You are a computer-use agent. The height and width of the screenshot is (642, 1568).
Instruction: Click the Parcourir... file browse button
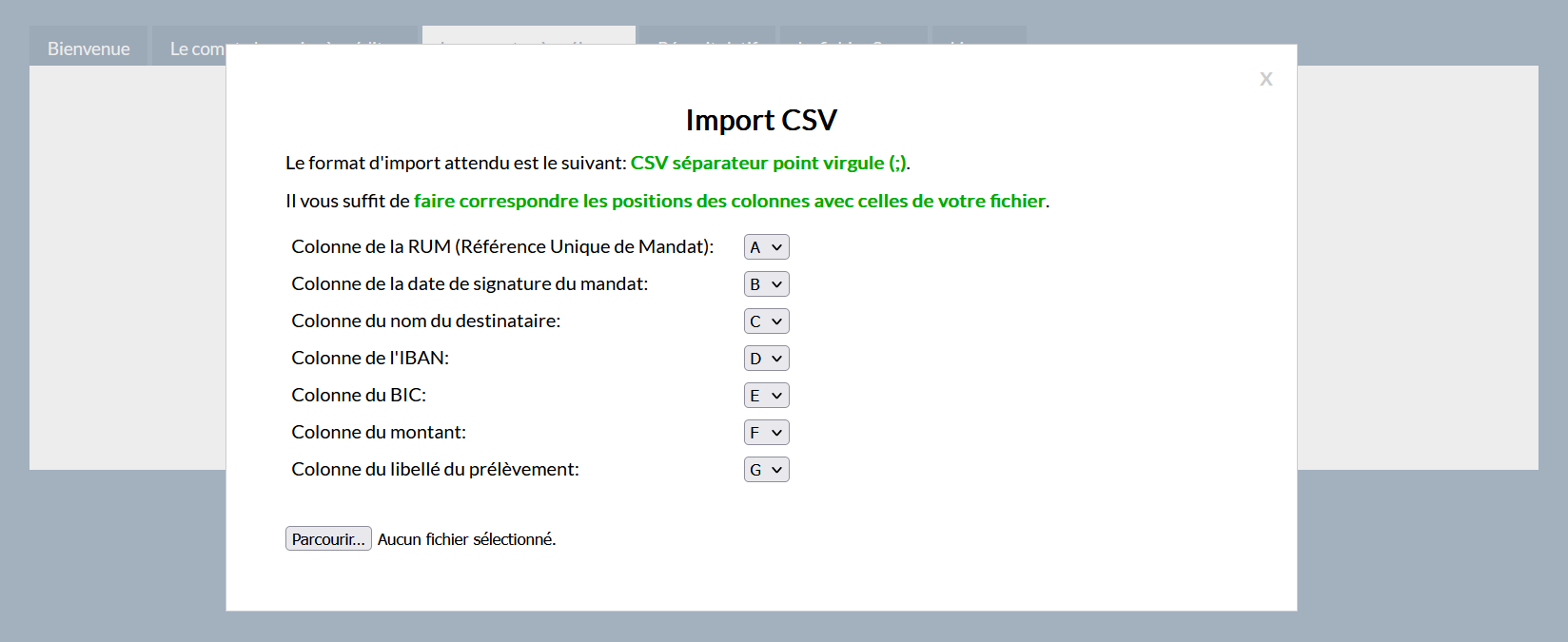pos(328,539)
